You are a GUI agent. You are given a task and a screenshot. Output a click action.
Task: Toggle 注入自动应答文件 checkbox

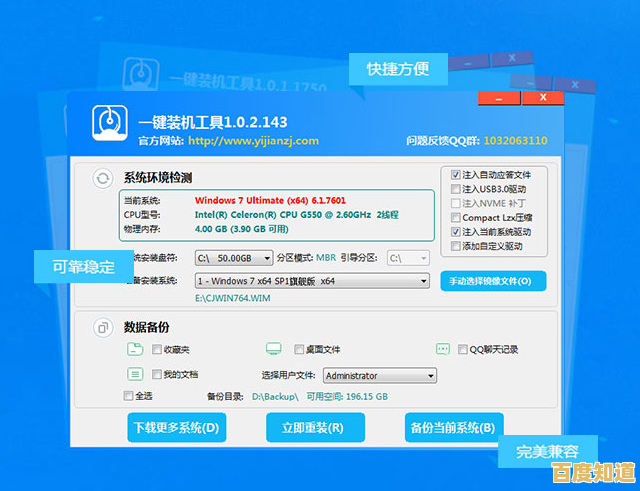click(x=456, y=175)
